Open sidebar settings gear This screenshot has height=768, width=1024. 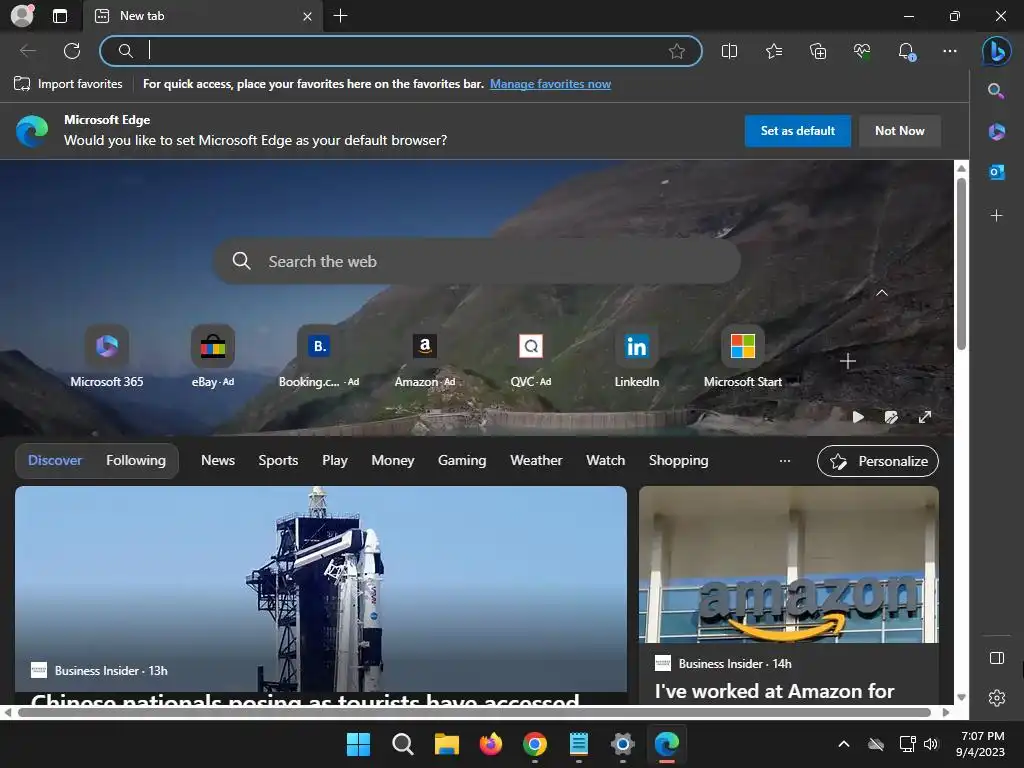click(x=997, y=698)
